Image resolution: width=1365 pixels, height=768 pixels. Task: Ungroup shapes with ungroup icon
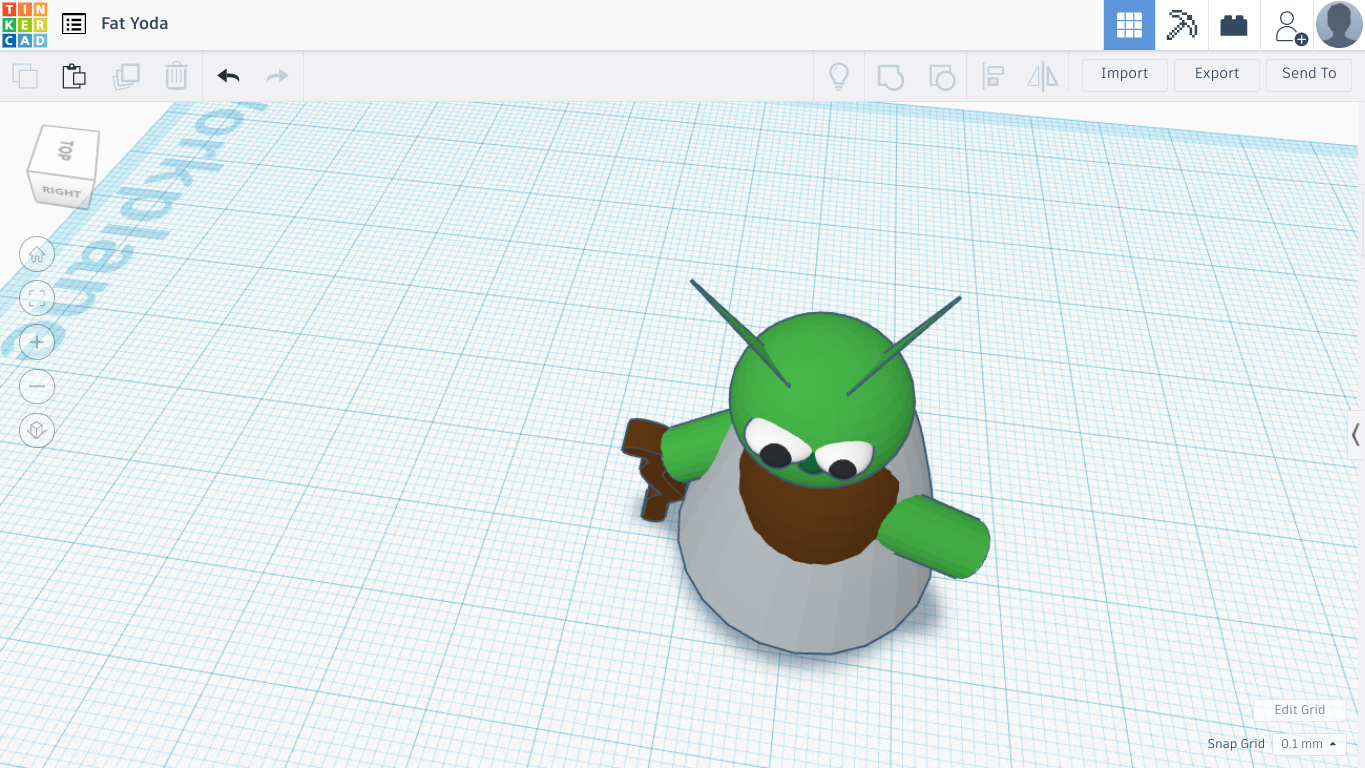[941, 76]
